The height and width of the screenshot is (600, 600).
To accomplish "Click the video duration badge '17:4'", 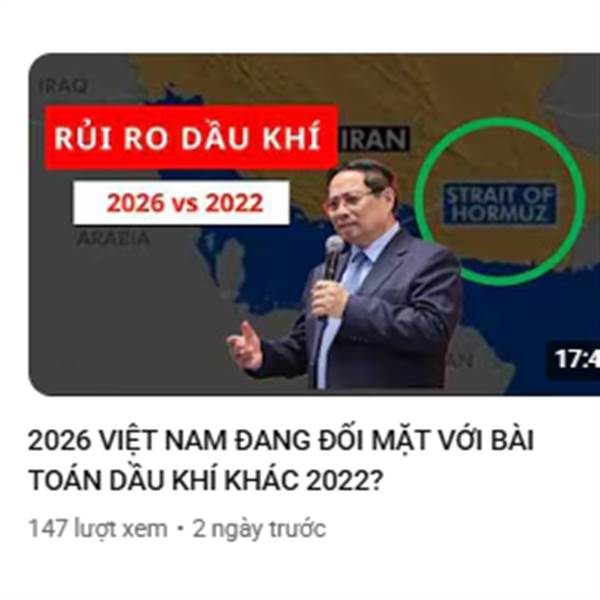I will tap(575, 359).
